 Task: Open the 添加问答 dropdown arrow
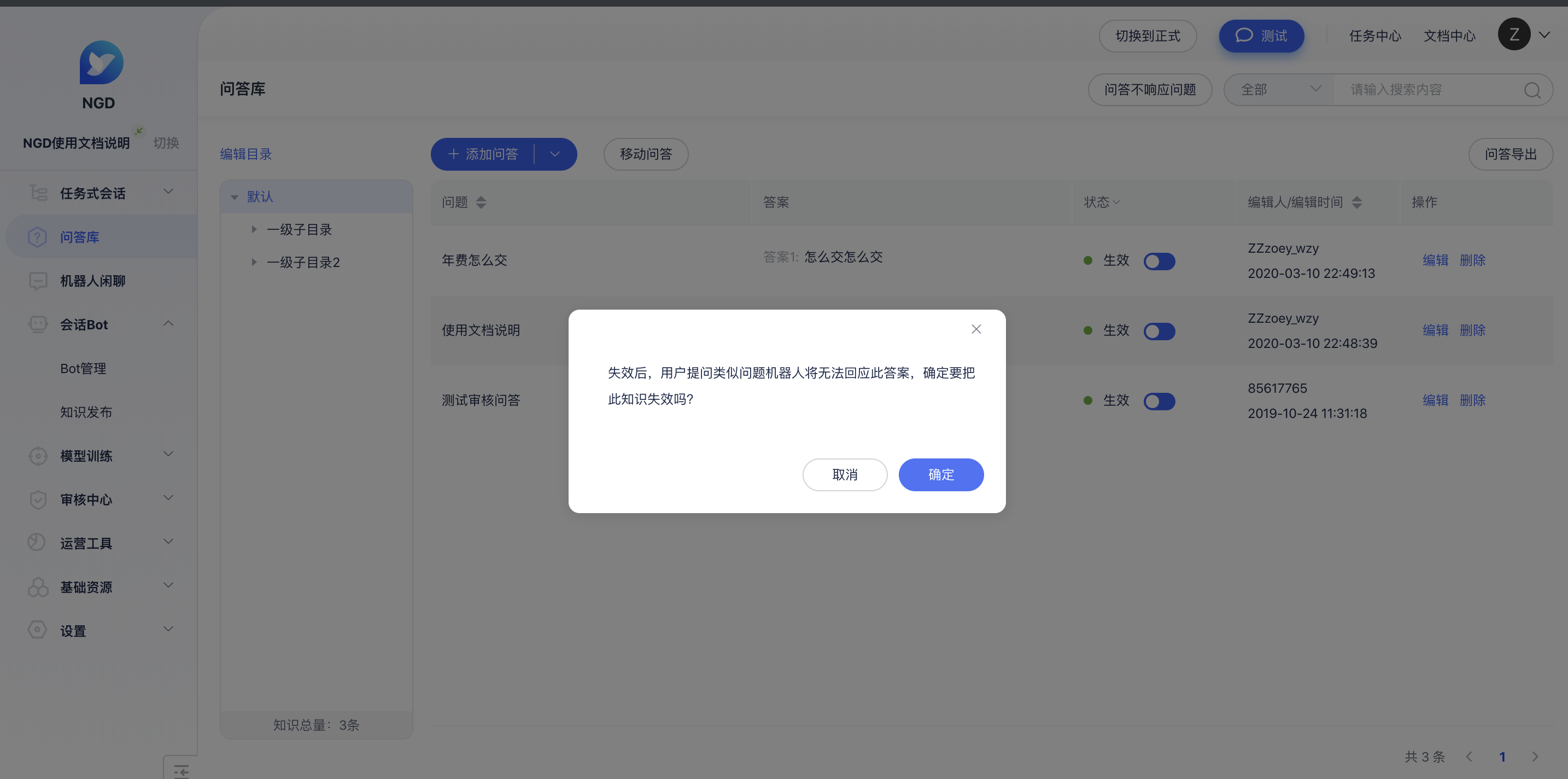pyautogui.click(x=554, y=154)
